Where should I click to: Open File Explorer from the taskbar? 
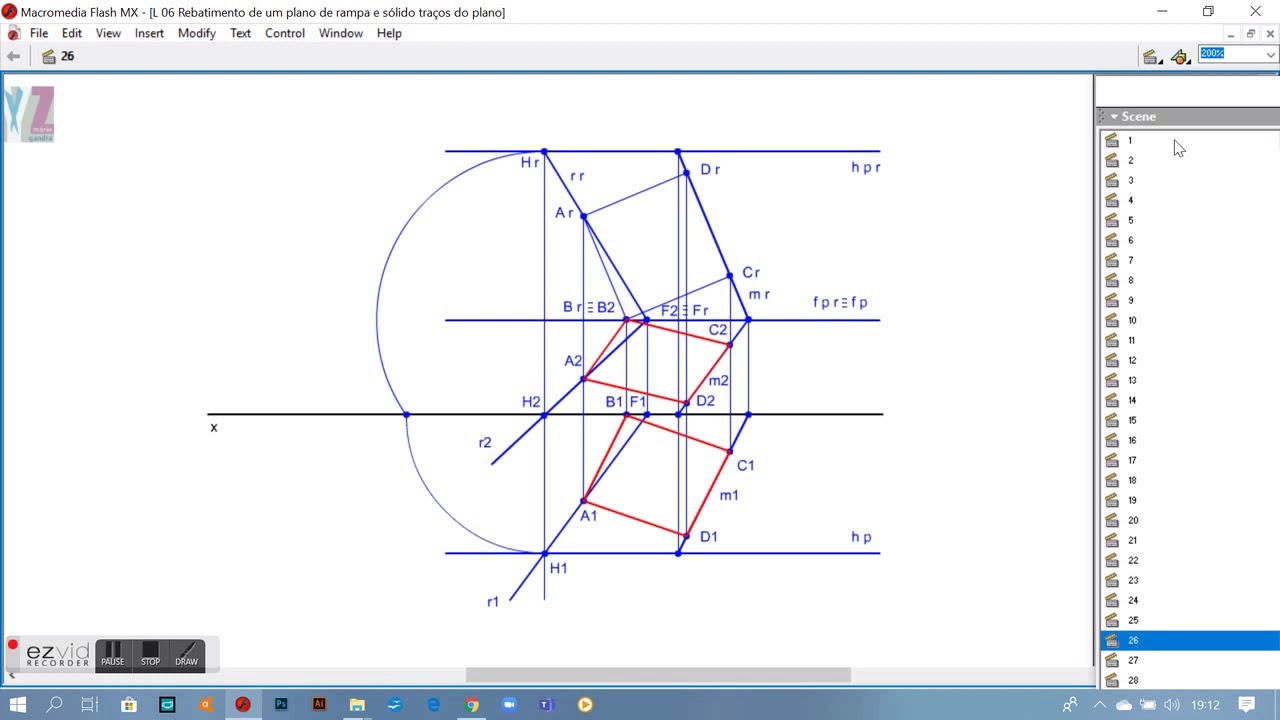coord(357,705)
